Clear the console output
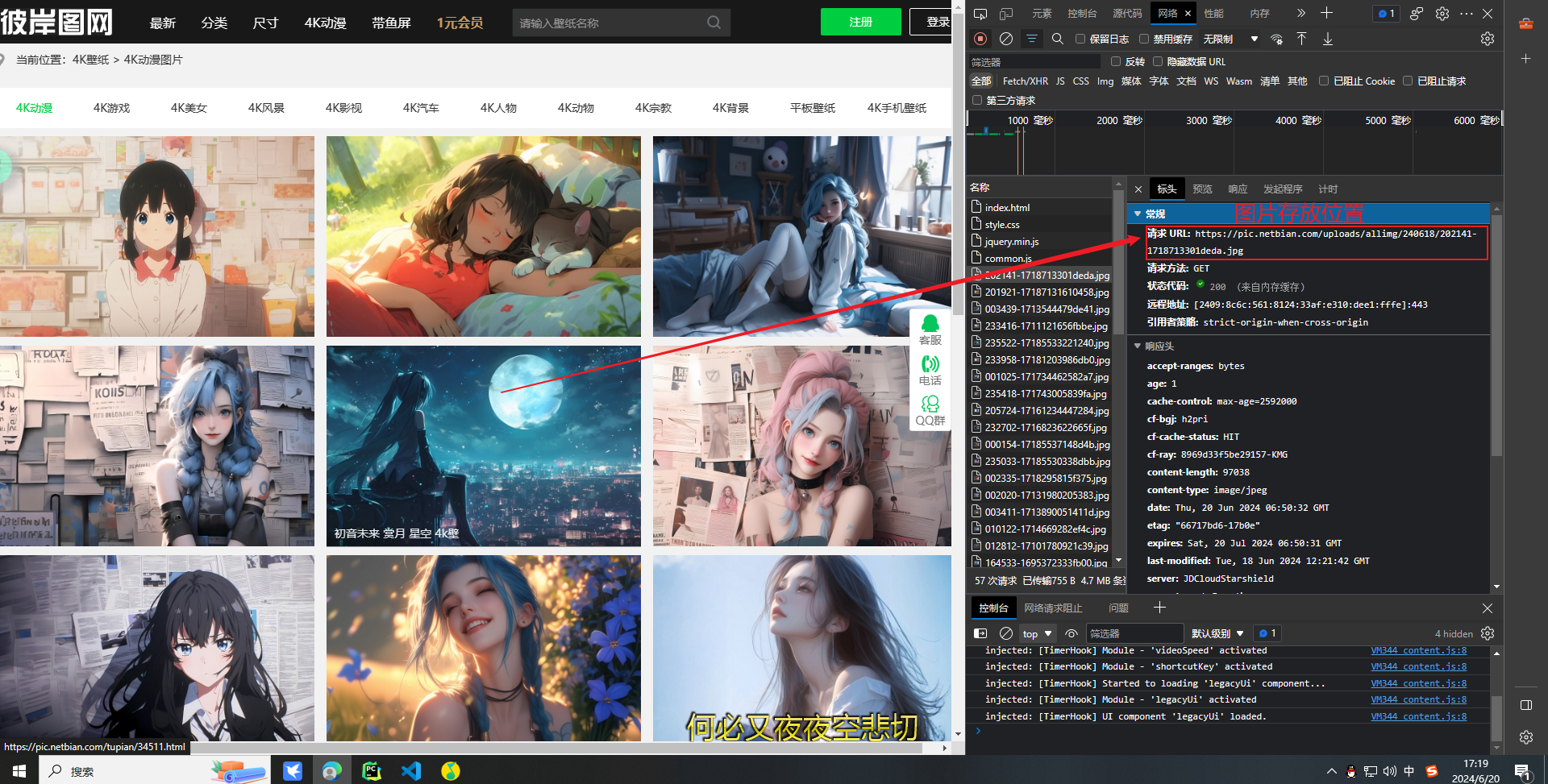 coord(1006,633)
